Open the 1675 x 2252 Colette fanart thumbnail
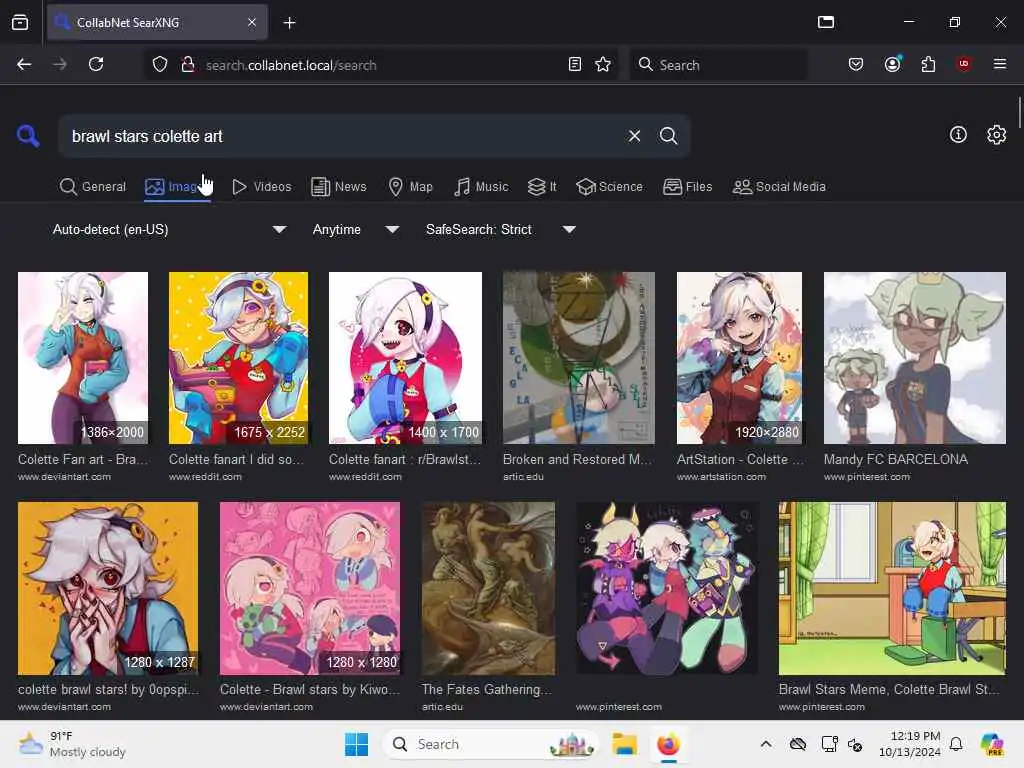 pos(238,358)
